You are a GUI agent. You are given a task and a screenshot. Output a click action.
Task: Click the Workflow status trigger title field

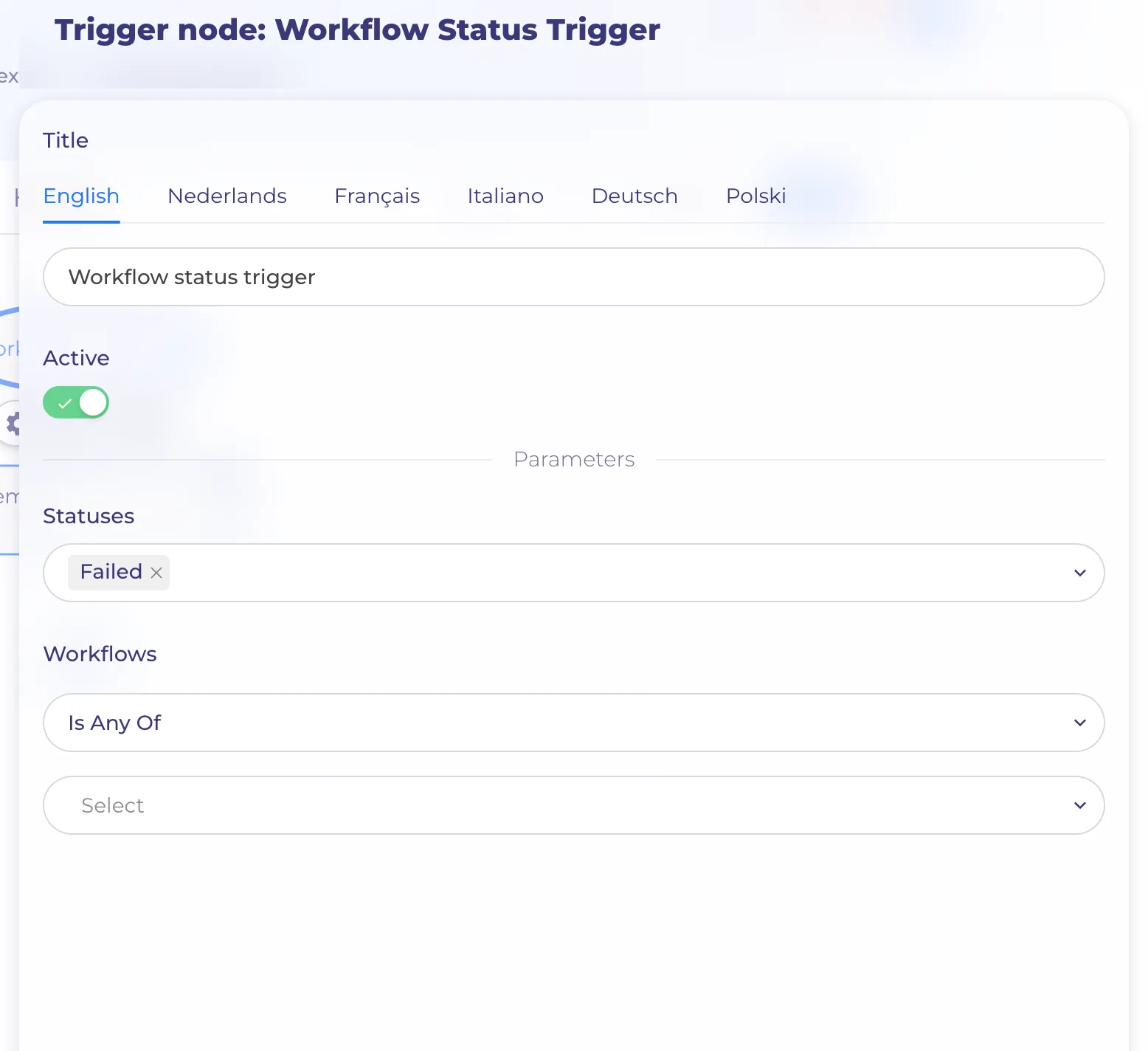pos(574,277)
